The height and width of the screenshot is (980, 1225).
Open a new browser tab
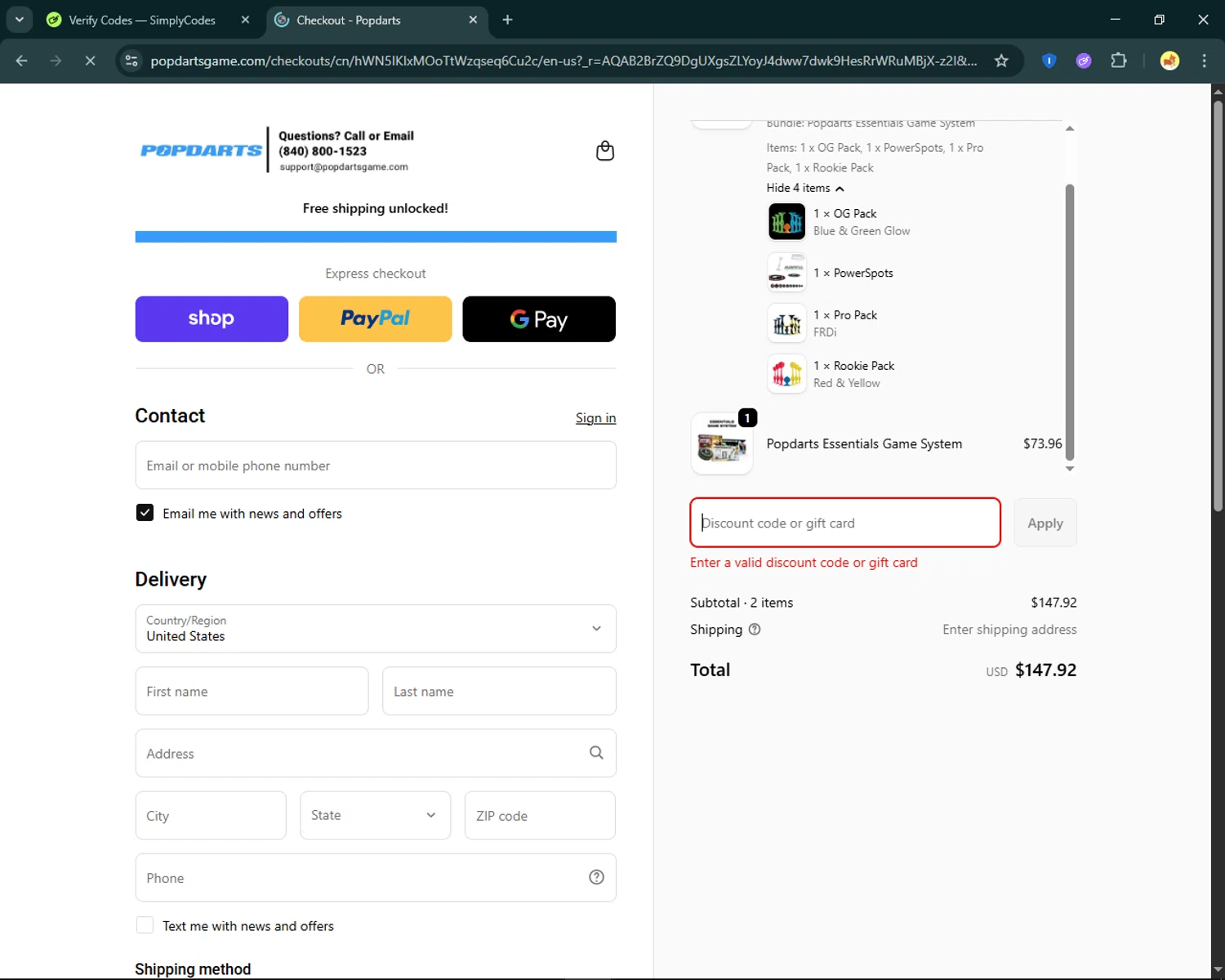pos(507,20)
